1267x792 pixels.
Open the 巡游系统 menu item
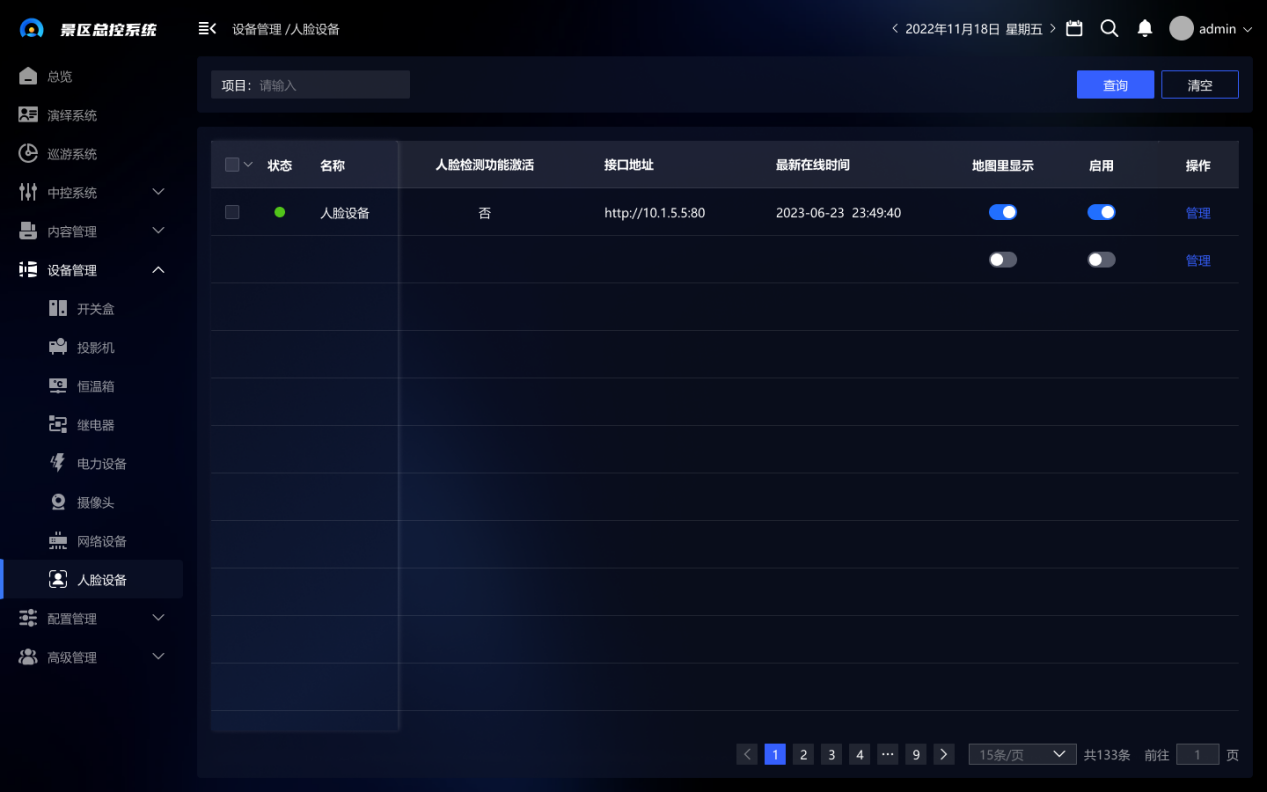click(71, 154)
